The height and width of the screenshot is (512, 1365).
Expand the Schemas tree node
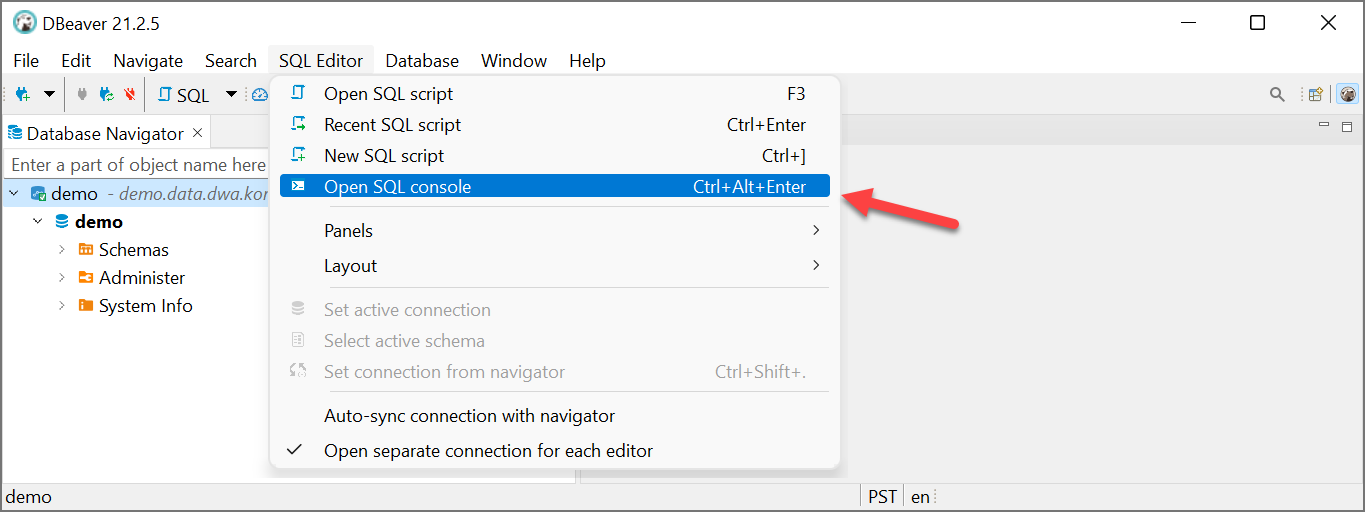(61, 250)
